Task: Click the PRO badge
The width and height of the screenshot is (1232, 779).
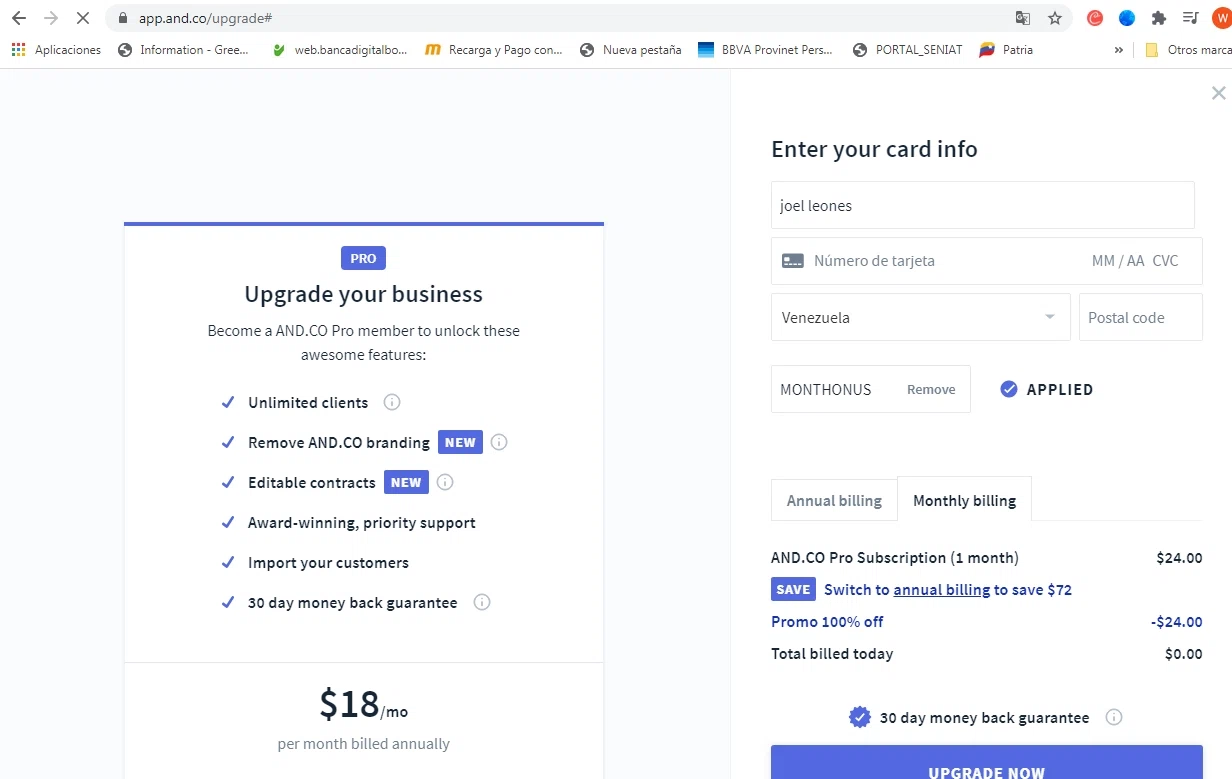Action: click(363, 258)
